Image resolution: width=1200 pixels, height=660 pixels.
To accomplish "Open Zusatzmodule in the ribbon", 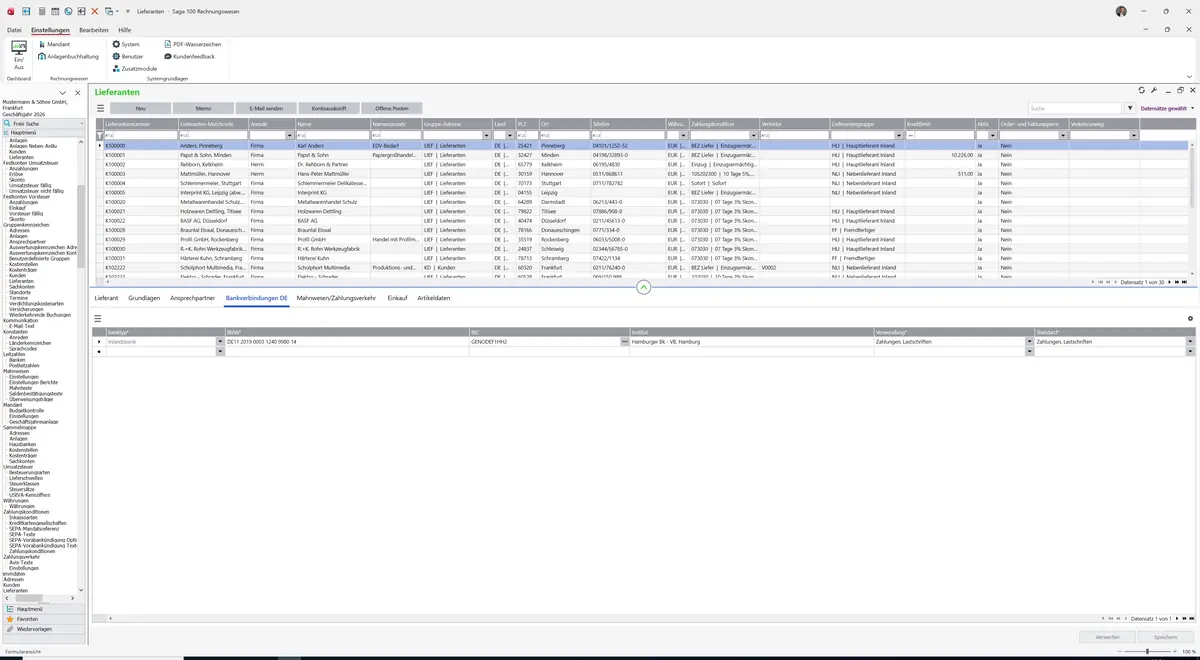I will coord(134,68).
